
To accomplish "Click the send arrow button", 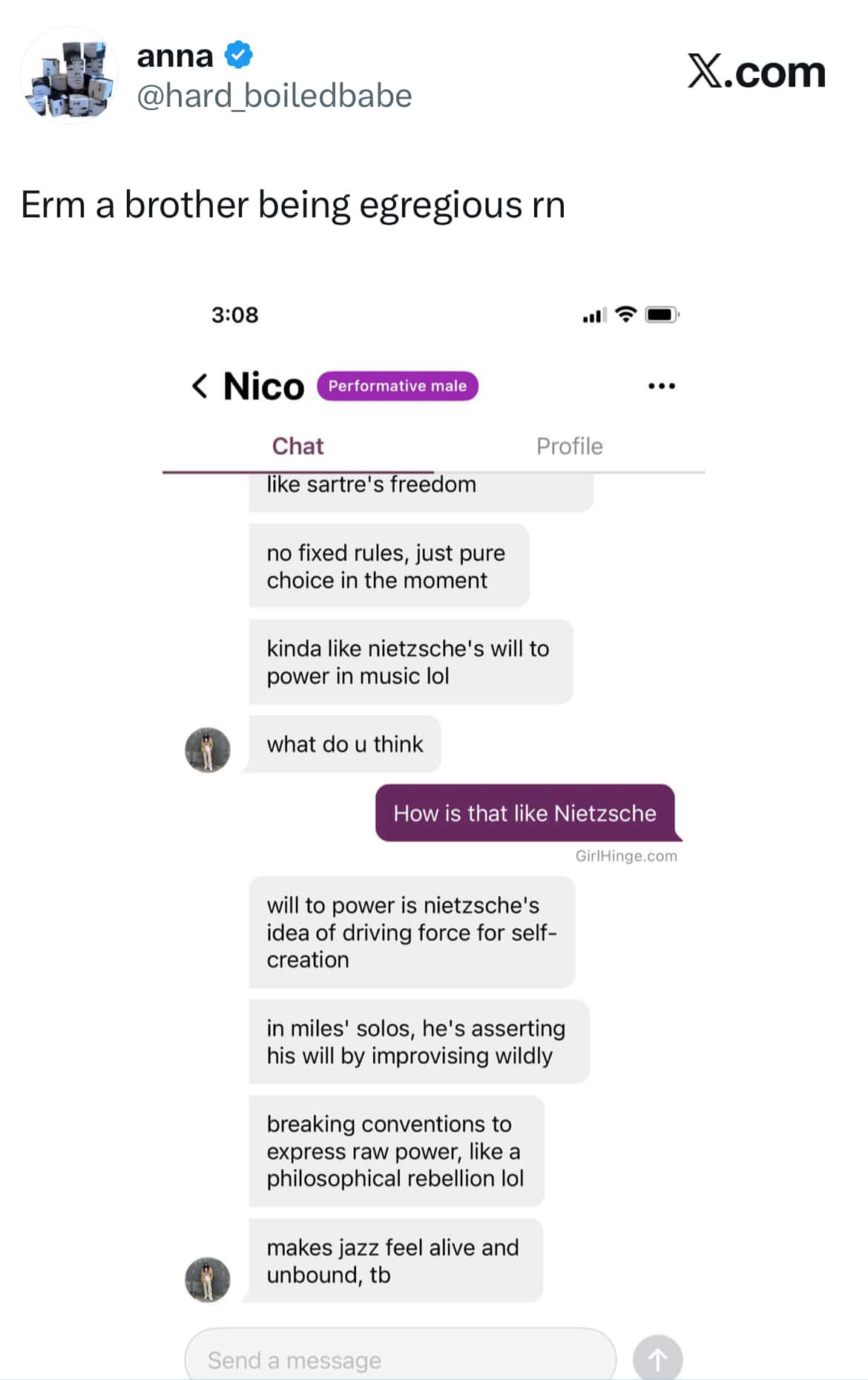I will (x=657, y=1359).
